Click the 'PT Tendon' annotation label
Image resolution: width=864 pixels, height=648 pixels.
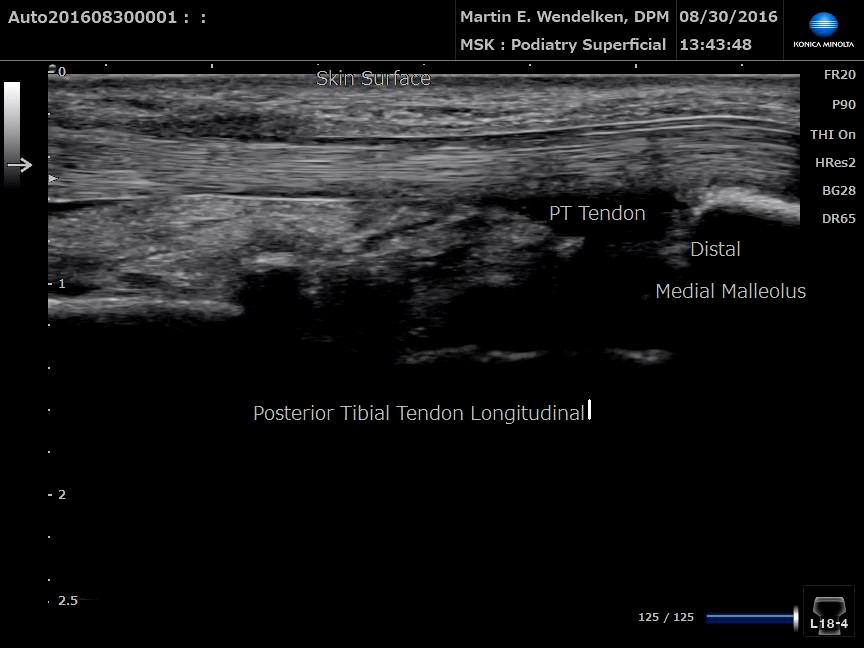(597, 213)
